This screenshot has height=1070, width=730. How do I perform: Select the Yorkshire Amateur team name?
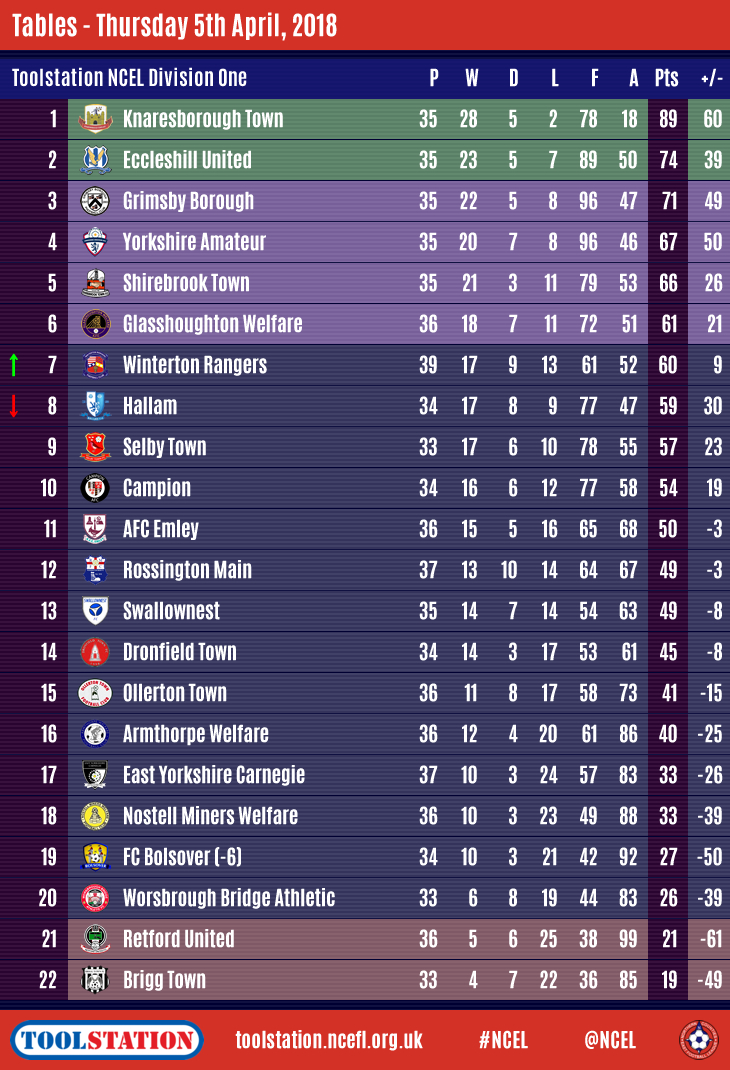coord(194,242)
